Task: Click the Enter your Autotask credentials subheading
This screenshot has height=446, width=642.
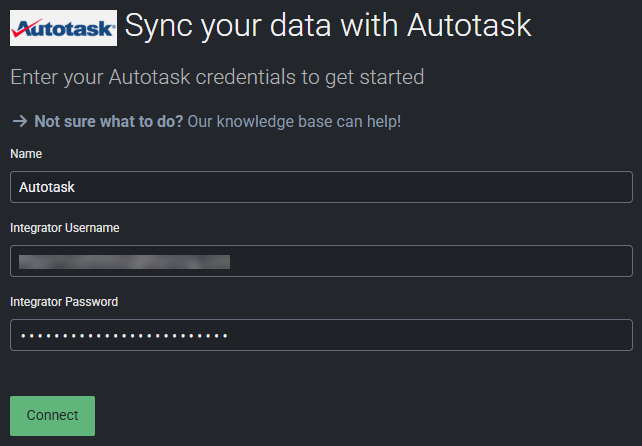Action: (x=217, y=77)
